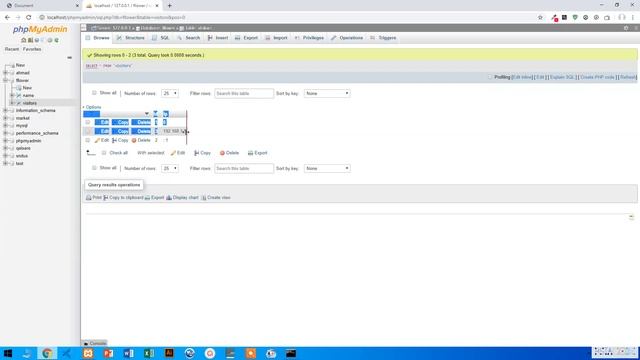Expand the market database node
The image size is (640, 360).
[5, 118]
